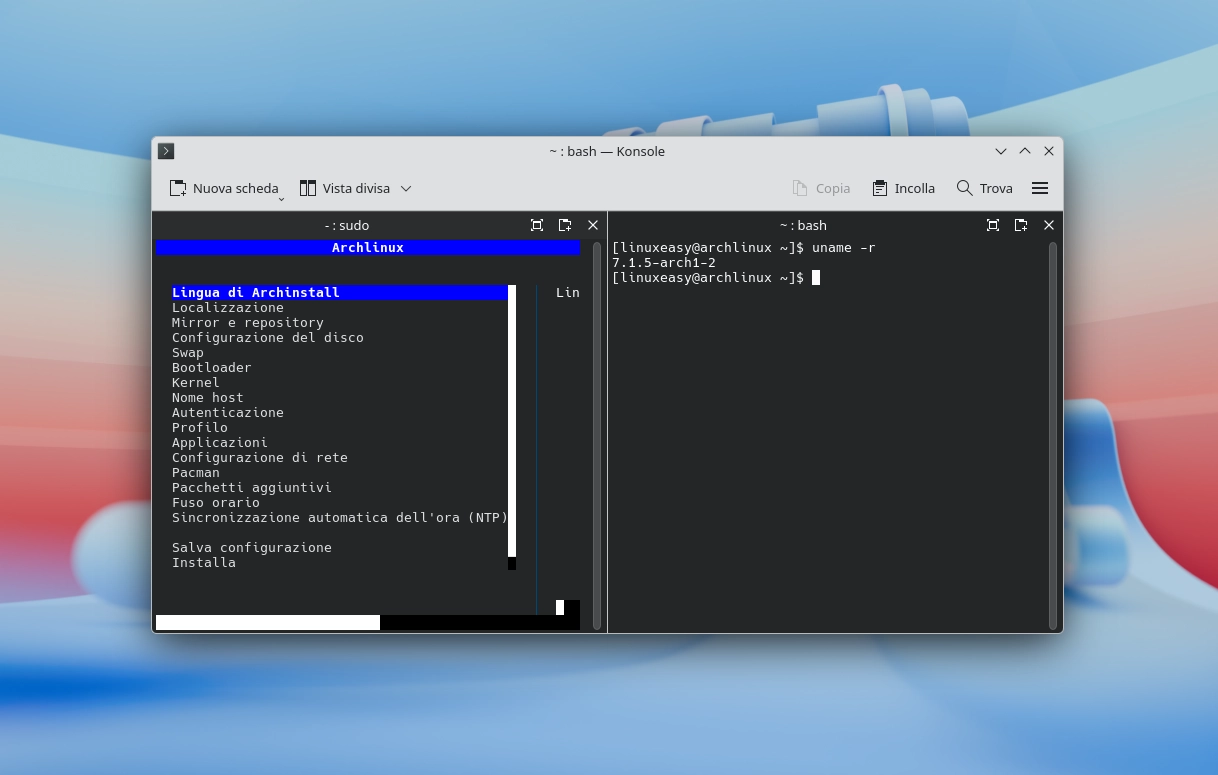Image resolution: width=1218 pixels, height=775 pixels.
Task: Click the Vista divisa split view button
Action: pyautogui.click(x=345, y=188)
